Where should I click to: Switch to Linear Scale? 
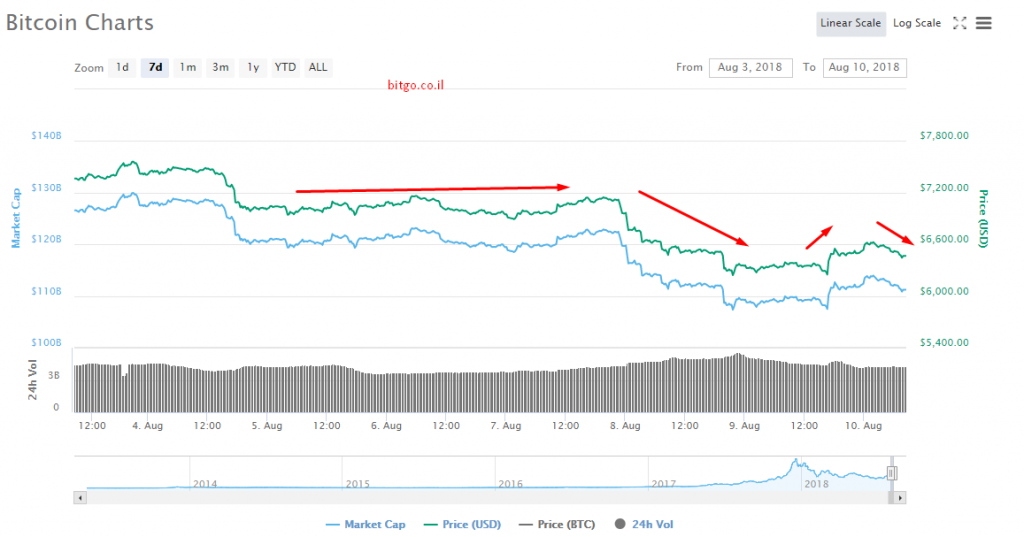click(850, 23)
